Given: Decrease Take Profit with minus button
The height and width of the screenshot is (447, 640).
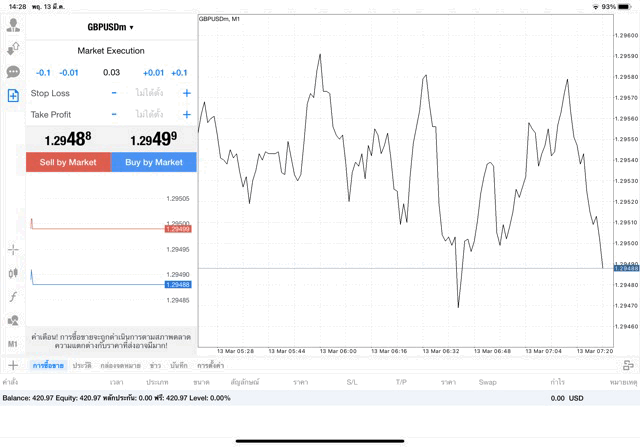Looking at the screenshot, I should coord(114,115).
